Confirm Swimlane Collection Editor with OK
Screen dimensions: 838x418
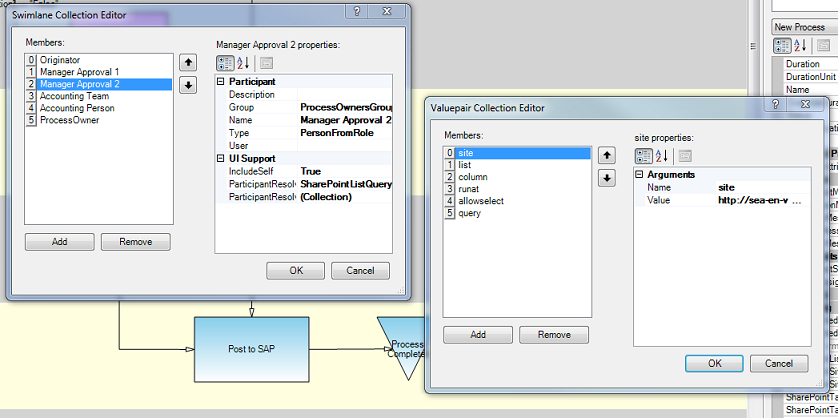296,270
